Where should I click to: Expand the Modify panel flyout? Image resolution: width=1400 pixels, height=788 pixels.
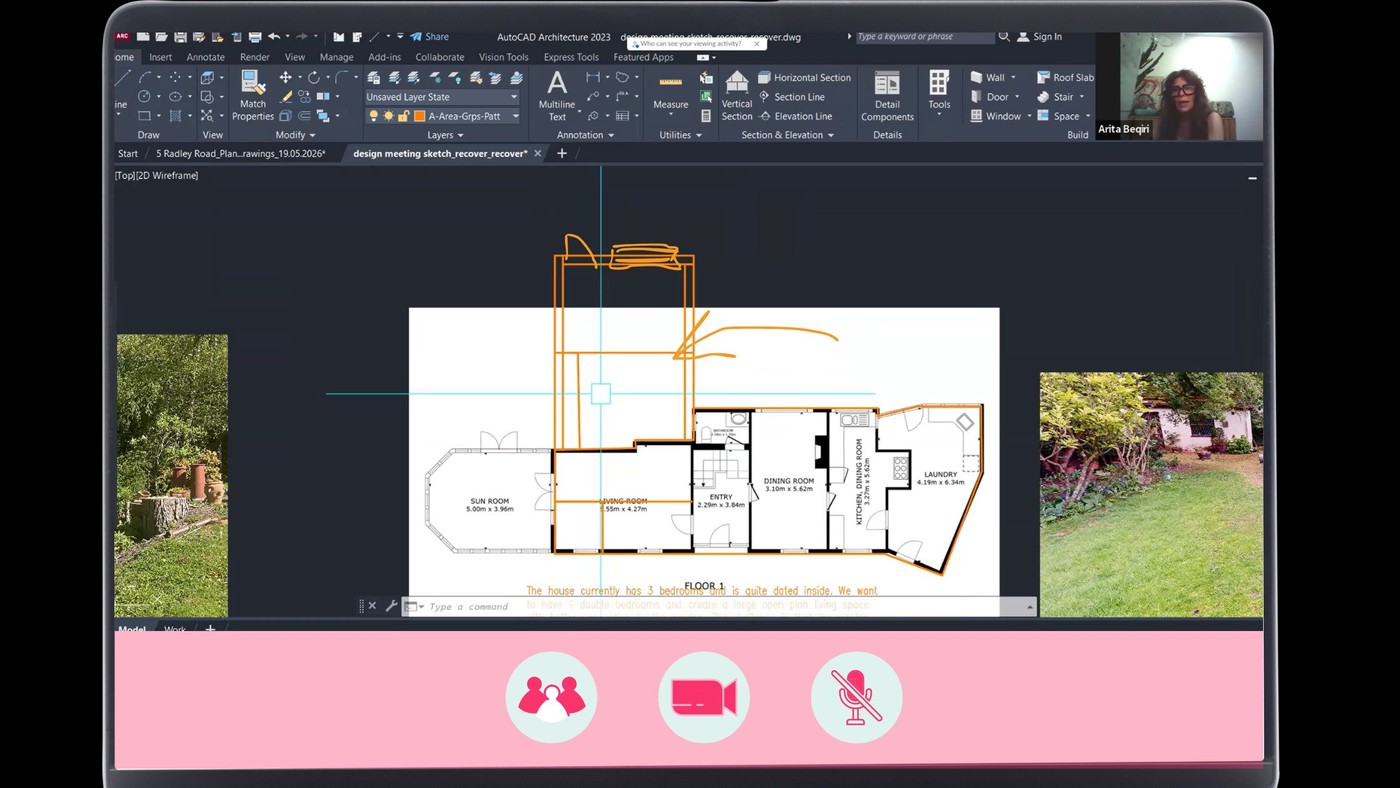(x=295, y=135)
